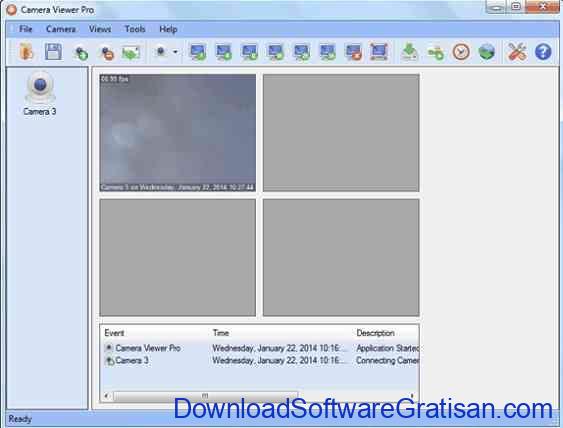Viewport: 563px width, 428px height.
Task: Open the File menu
Action: tap(25, 29)
